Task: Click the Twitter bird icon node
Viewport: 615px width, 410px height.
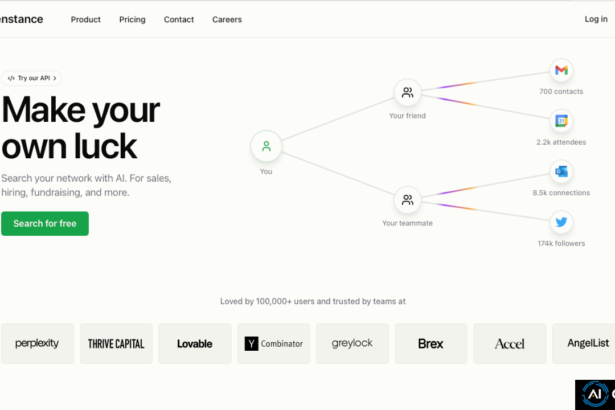Action: coord(561,222)
